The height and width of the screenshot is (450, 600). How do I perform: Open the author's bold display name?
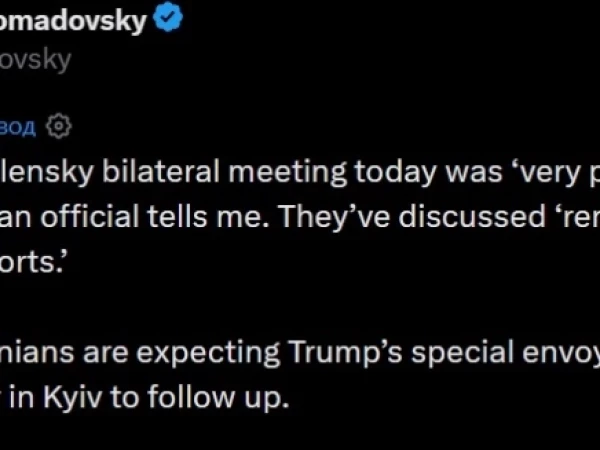[x=73, y=21]
